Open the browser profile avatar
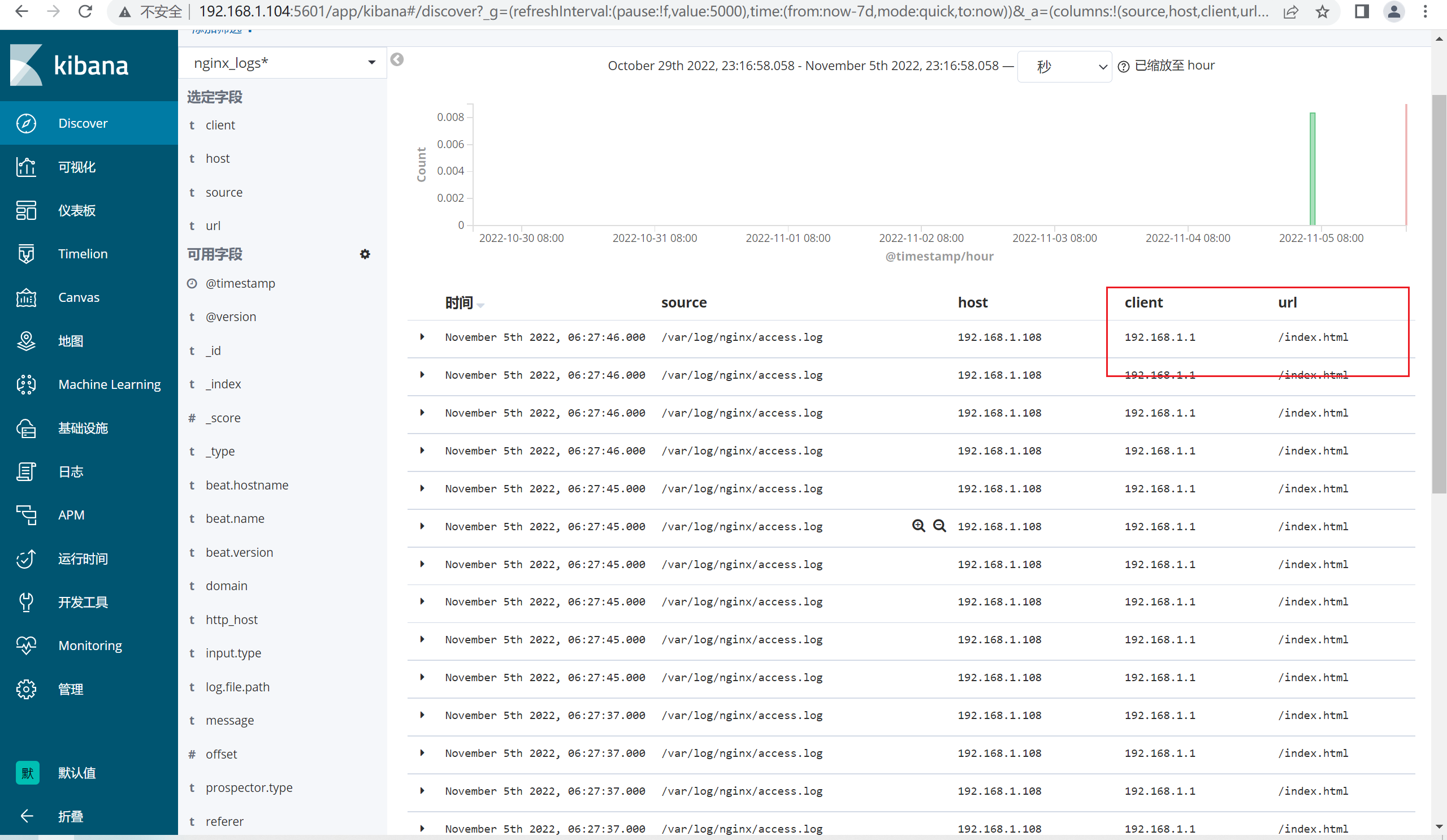This screenshot has height=840, width=1447. point(1394,11)
